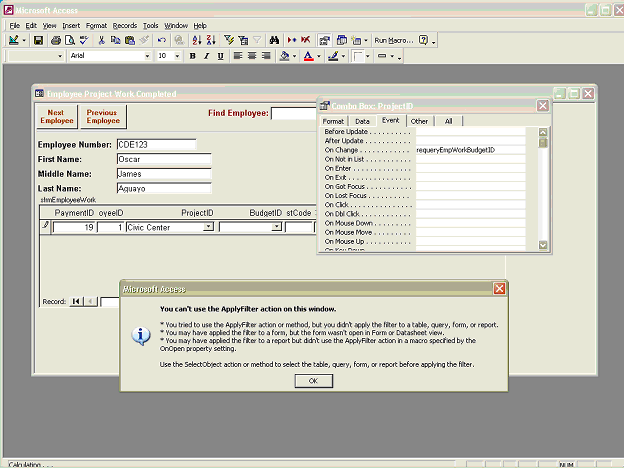Expand the New Object dropdown arrow

(x=366, y=40)
